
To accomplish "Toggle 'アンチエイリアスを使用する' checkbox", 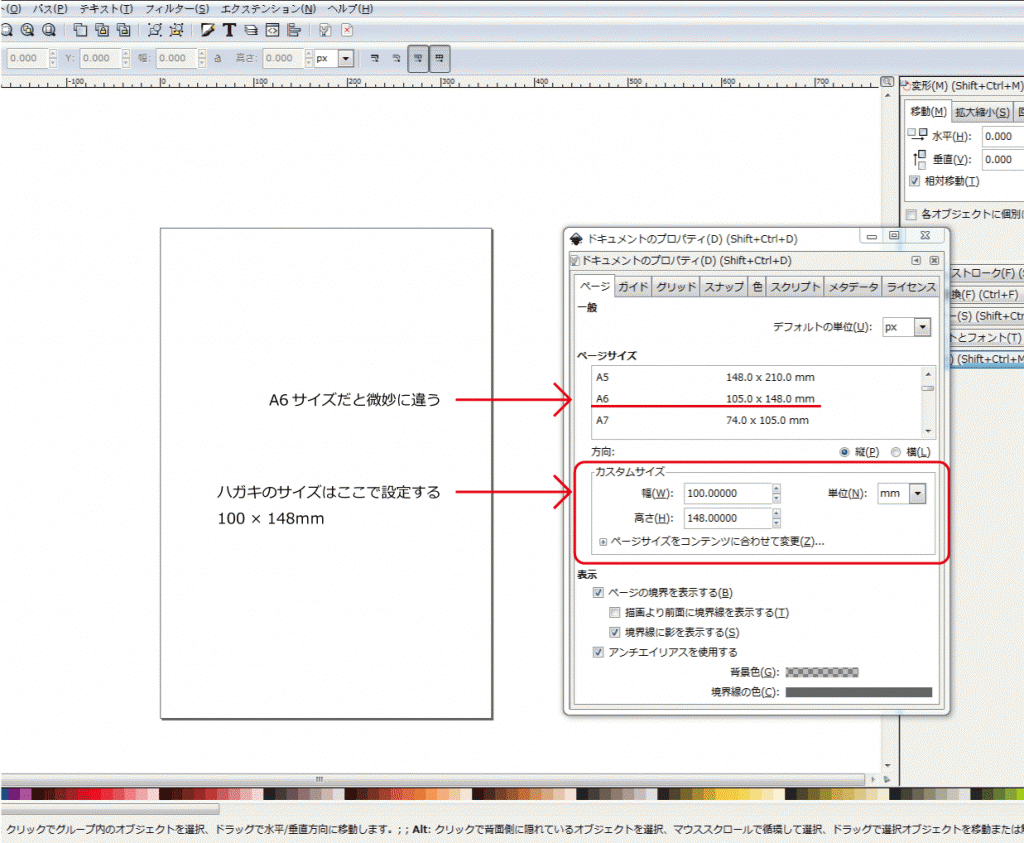I will pos(598,652).
